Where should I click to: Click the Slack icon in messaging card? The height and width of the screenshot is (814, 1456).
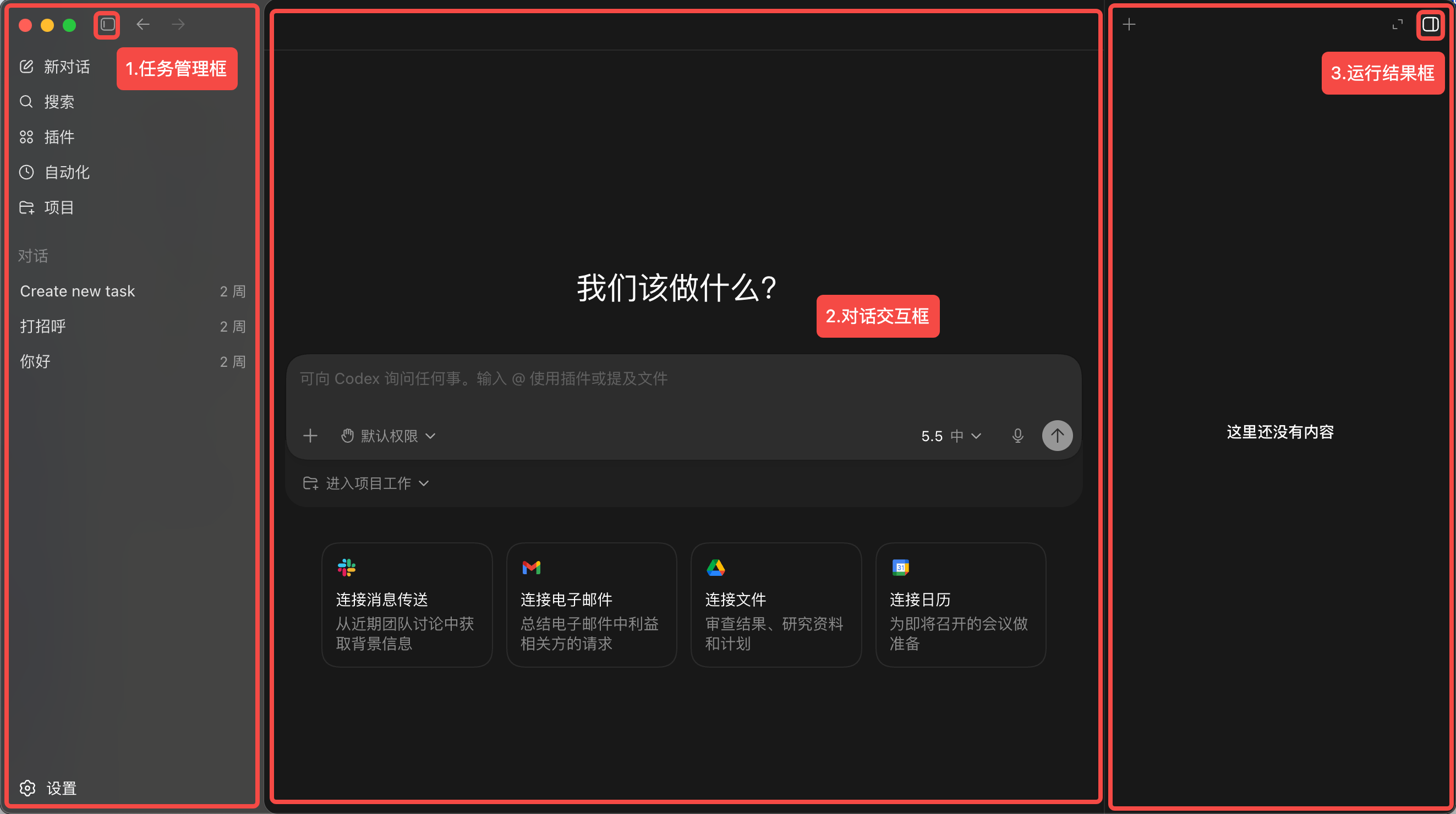tap(347, 567)
